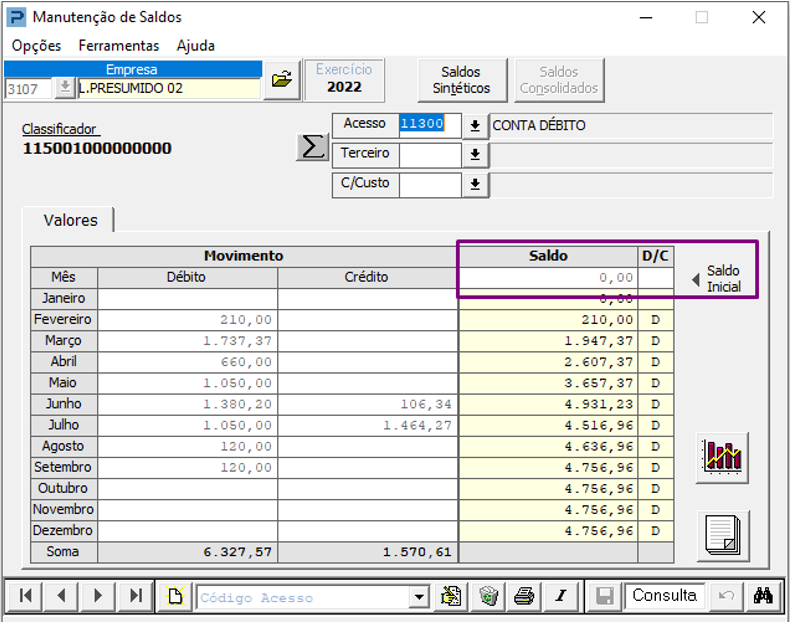The image size is (793, 628).
Task: Click the Crédito column header
Action: coord(368,278)
